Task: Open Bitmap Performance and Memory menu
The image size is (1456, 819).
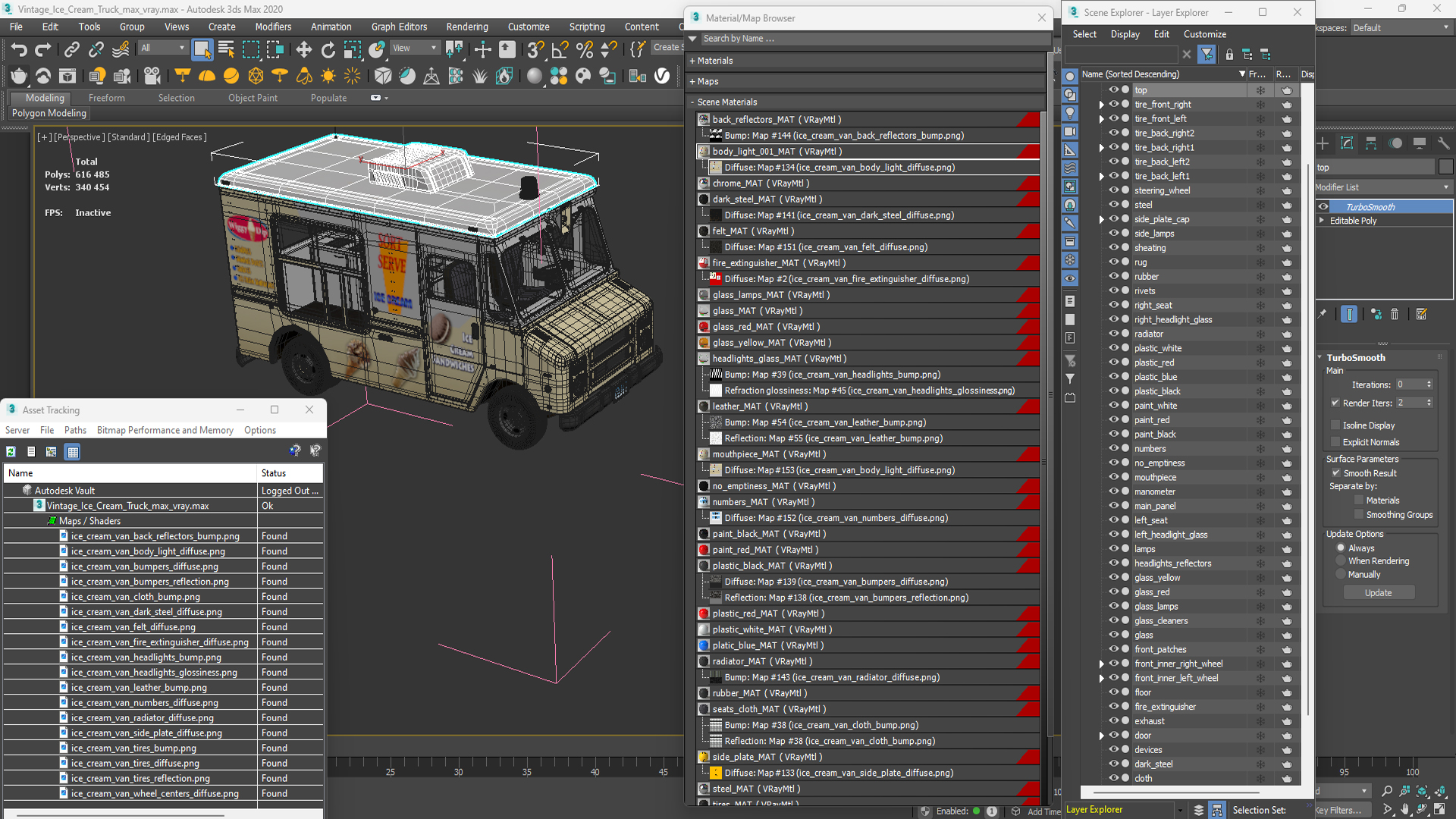Action: (x=165, y=430)
